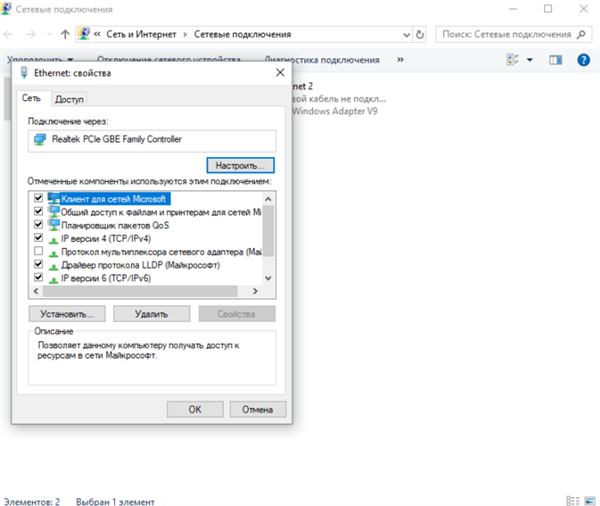Click scroll right arrow in components list
600x506 pixels.
point(255,291)
